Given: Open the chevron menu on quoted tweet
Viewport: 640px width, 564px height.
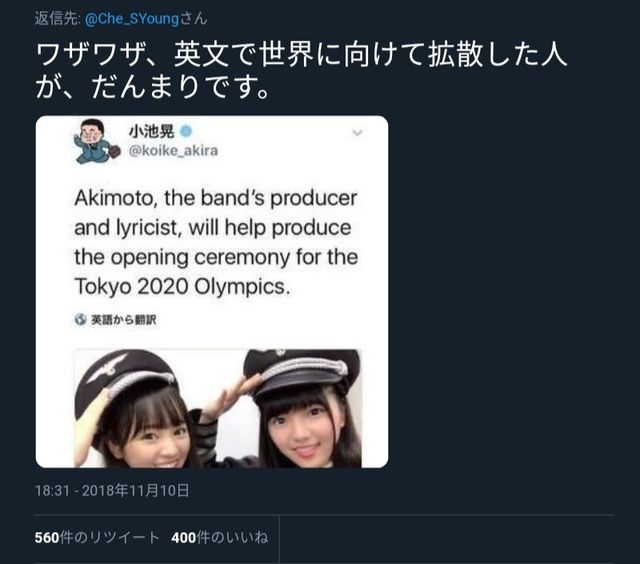Looking at the screenshot, I should 358,133.
